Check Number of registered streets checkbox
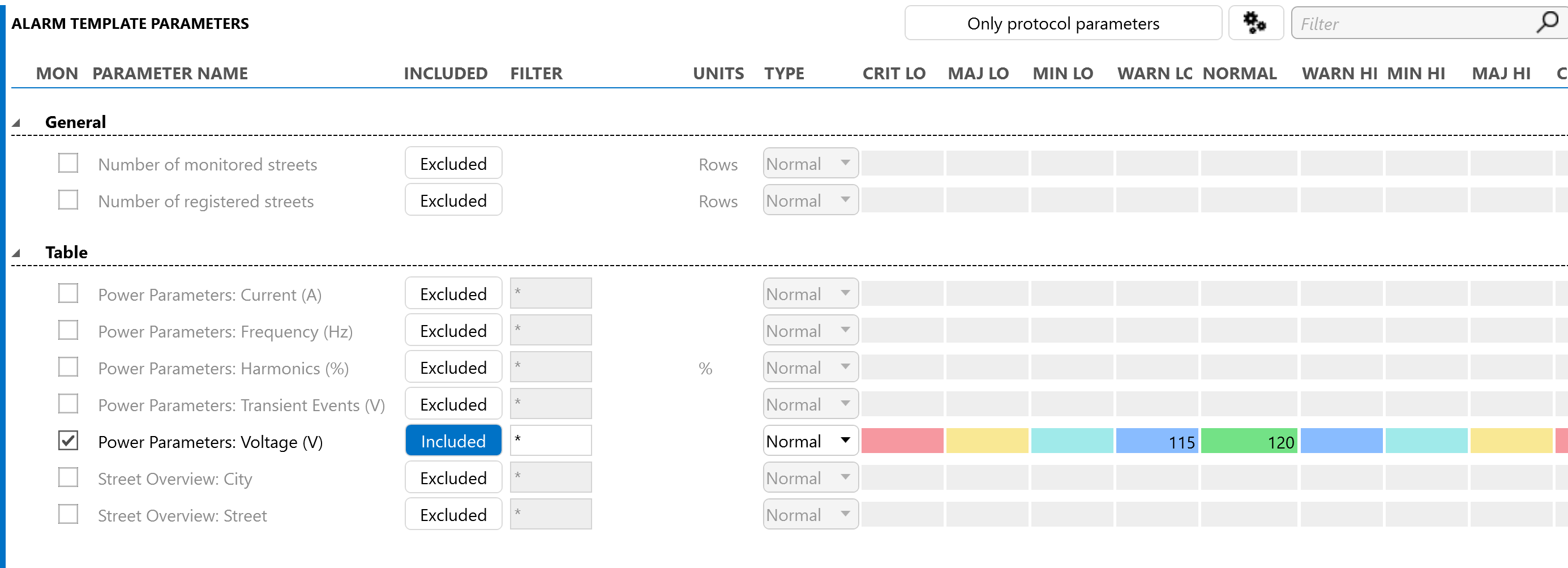Viewport: 1568px width, 568px height. [x=68, y=200]
